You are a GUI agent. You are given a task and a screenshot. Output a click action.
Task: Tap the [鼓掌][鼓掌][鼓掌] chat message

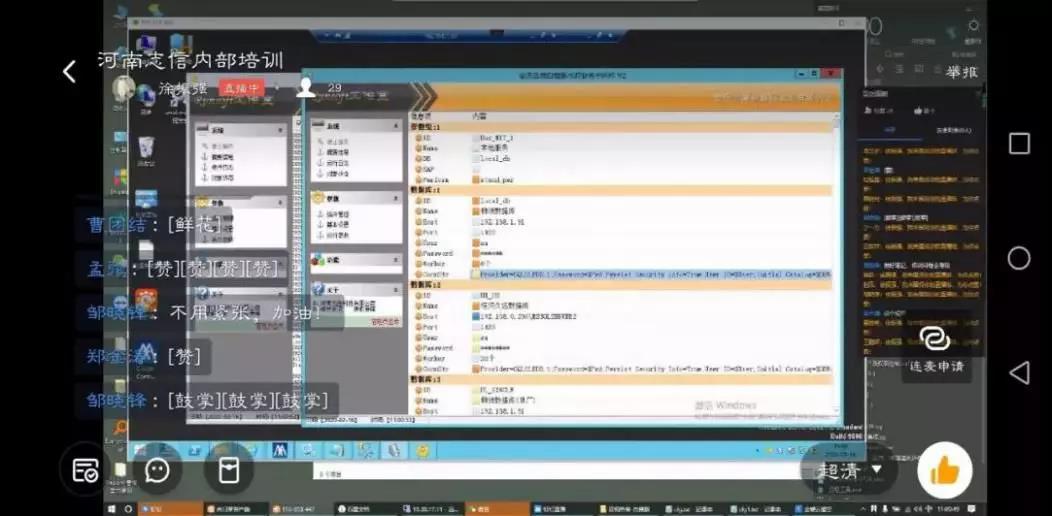pyautogui.click(x=206, y=400)
